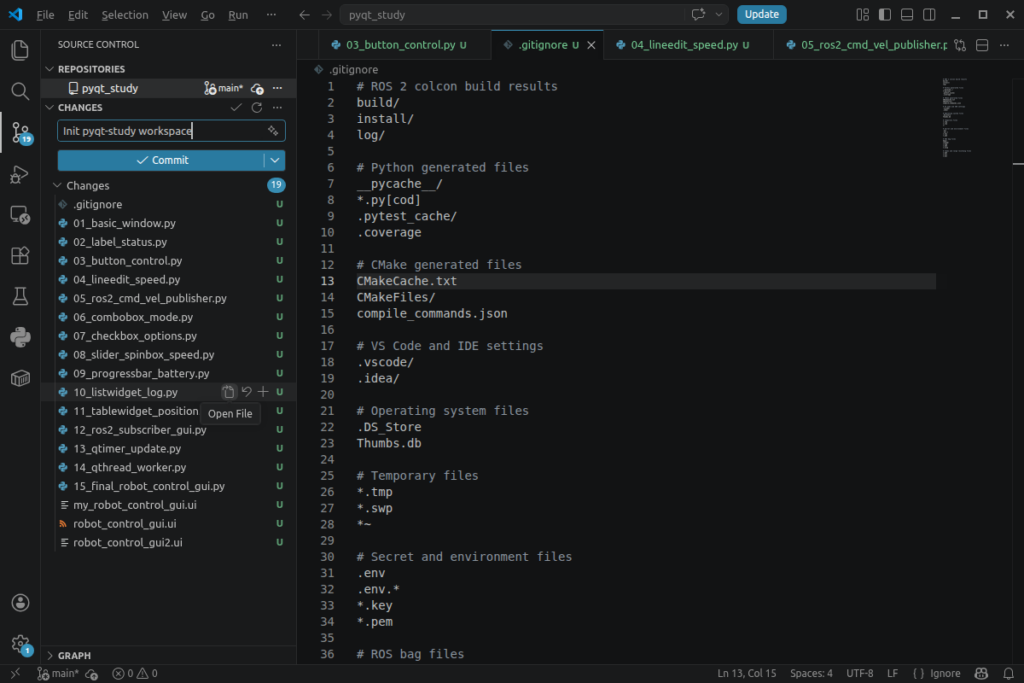Open the Python view in activity bar

coord(20,337)
